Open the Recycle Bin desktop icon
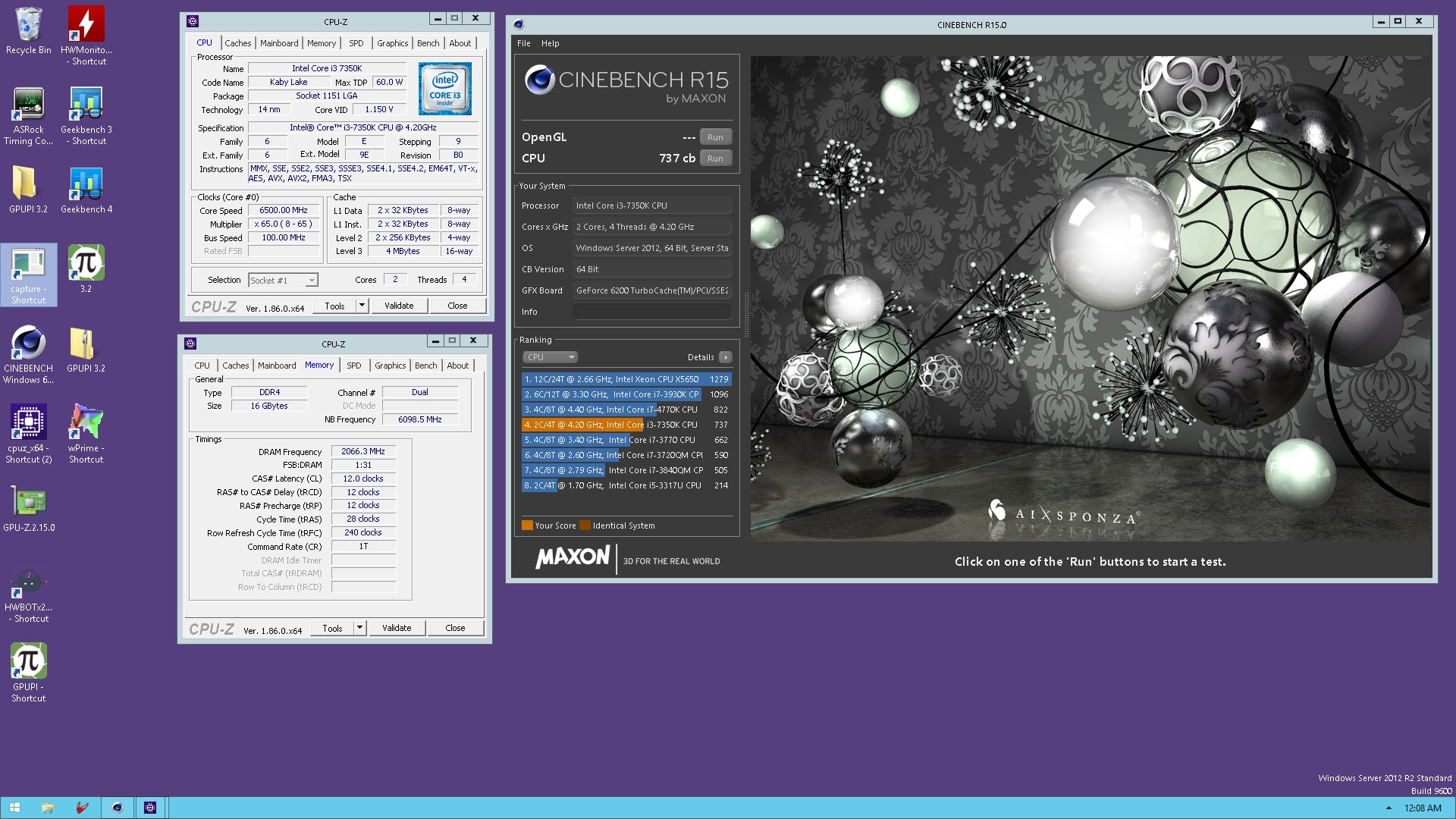This screenshot has width=1456, height=819. point(28,30)
